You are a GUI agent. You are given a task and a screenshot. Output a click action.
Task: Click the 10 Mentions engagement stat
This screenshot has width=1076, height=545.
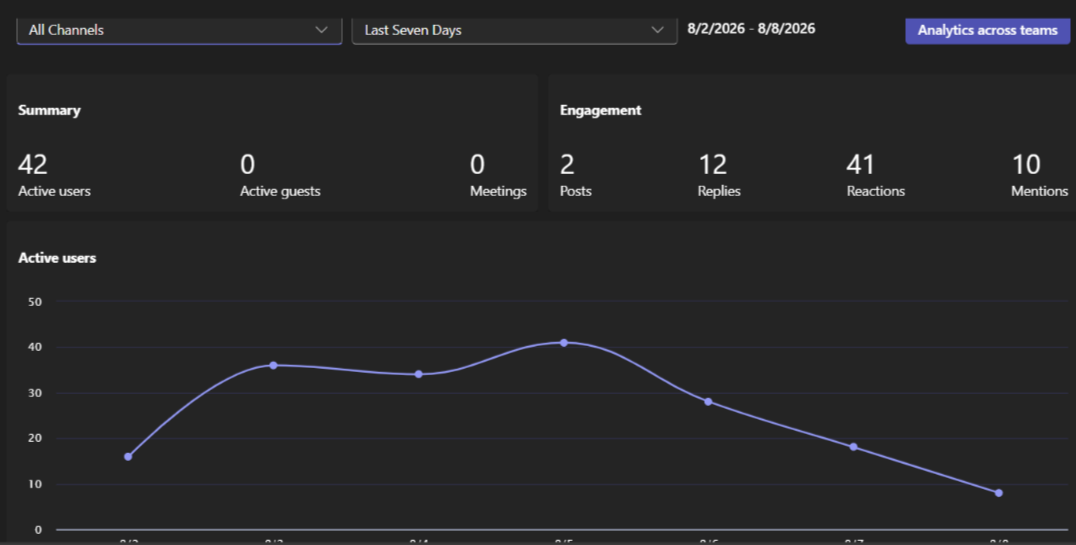tap(1040, 175)
